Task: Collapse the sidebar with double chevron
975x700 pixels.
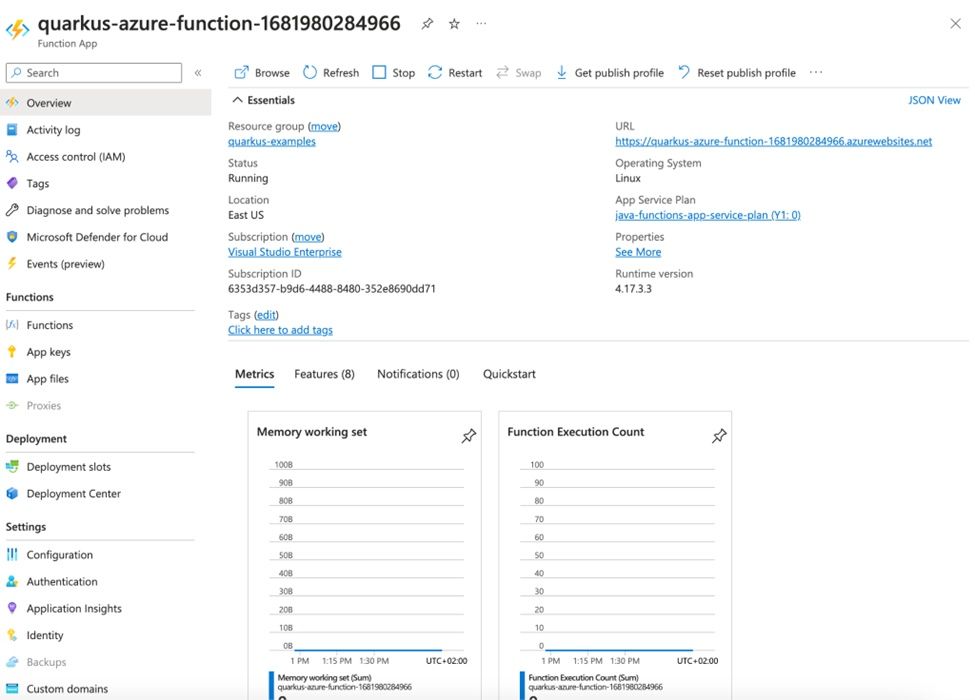Action: (198, 73)
